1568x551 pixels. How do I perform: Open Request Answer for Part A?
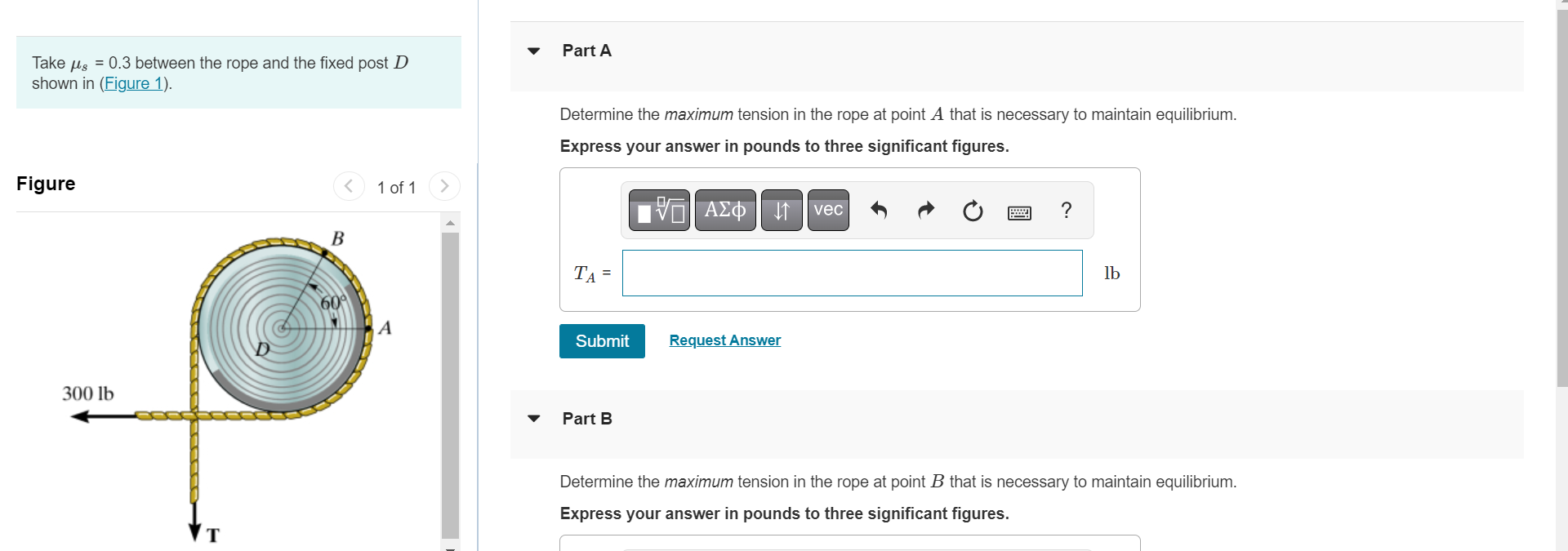pos(724,340)
